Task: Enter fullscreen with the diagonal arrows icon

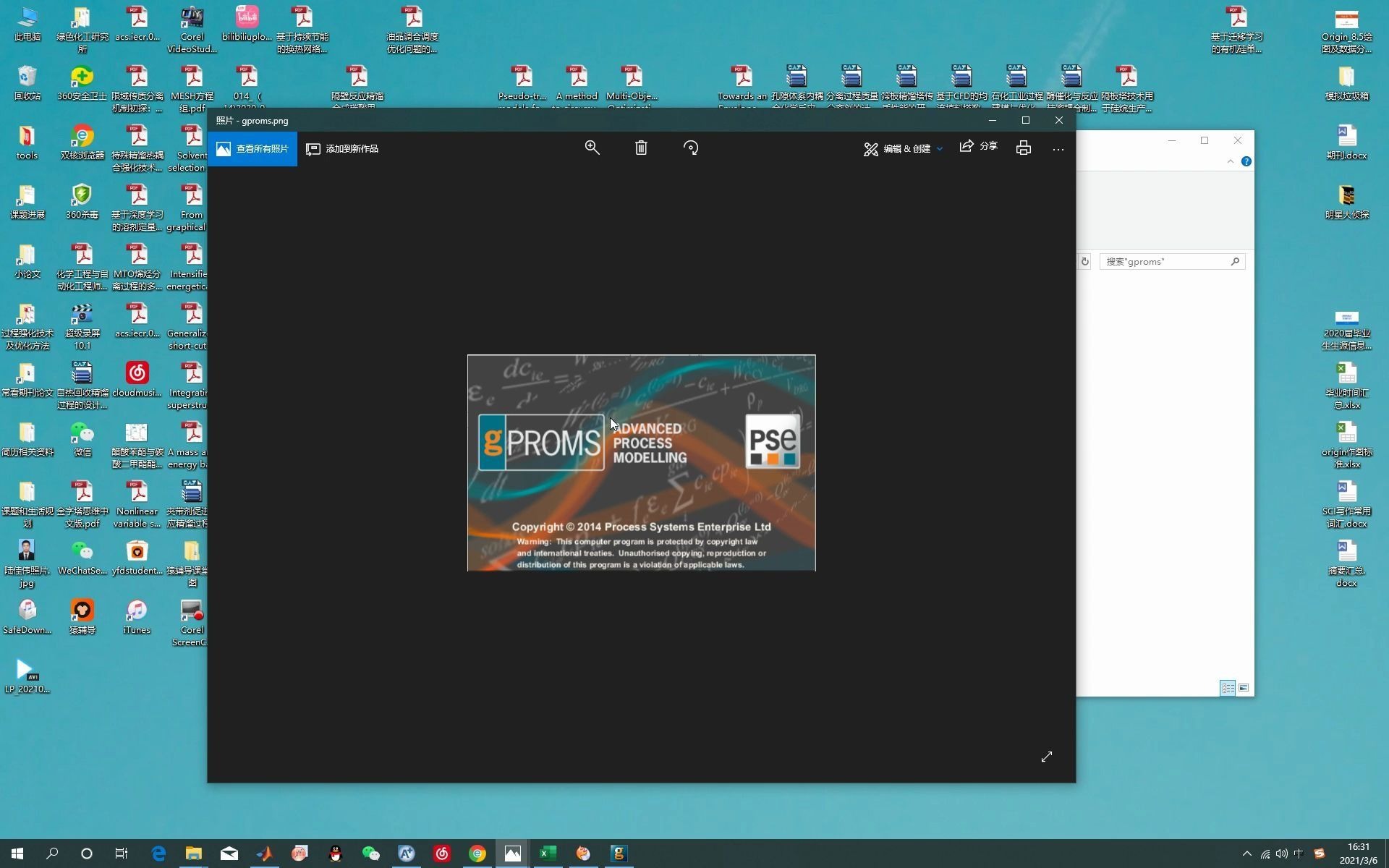Action: [x=1046, y=757]
